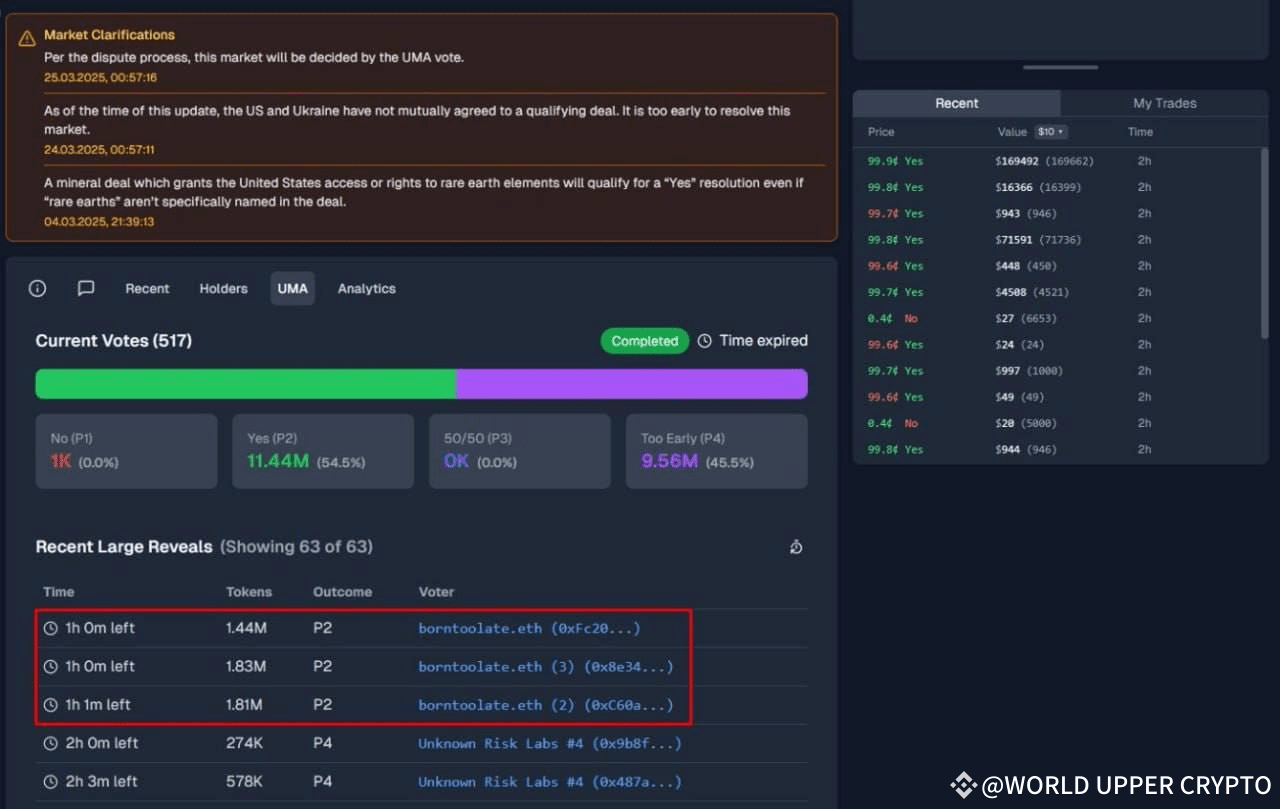
Task: Open the Analytics tab
Action: click(366, 288)
